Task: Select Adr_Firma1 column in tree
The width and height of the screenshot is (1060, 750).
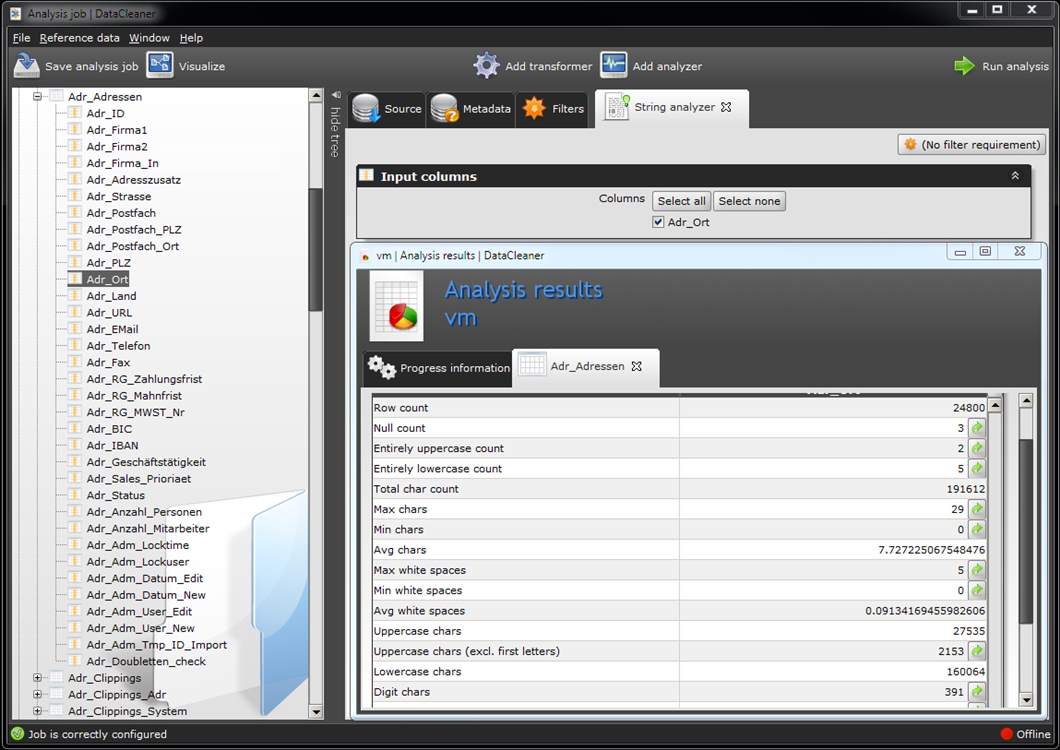Action: pos(116,130)
